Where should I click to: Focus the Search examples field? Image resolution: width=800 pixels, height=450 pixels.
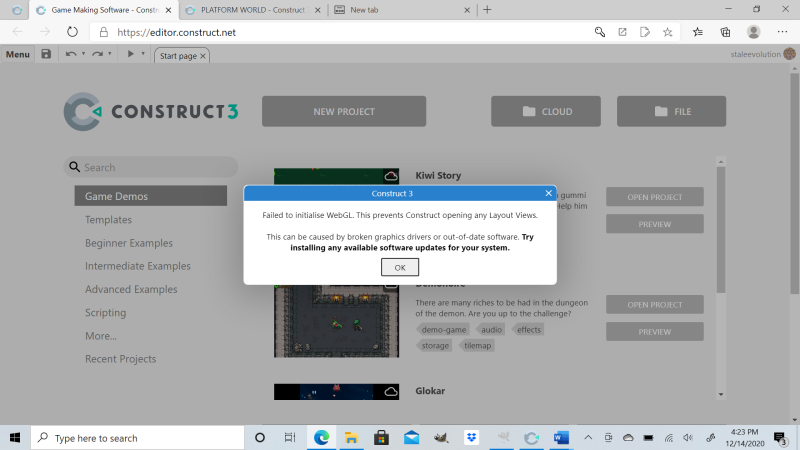pyautogui.click(x=151, y=167)
